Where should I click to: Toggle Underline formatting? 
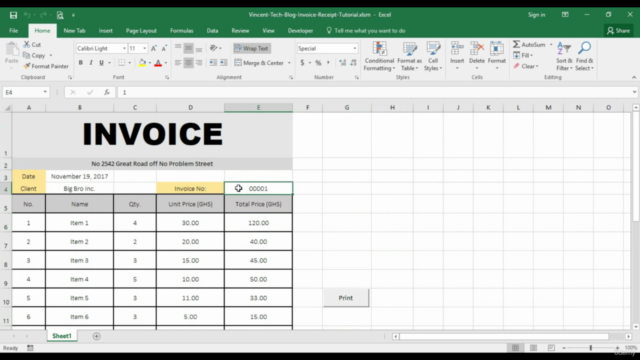tap(101, 63)
